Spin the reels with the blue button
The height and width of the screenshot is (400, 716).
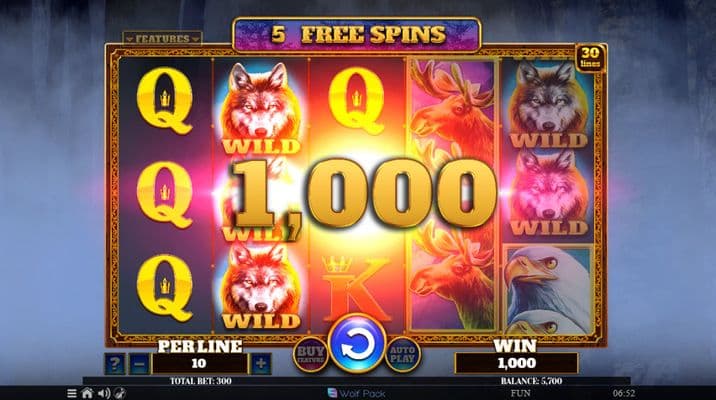(357, 344)
